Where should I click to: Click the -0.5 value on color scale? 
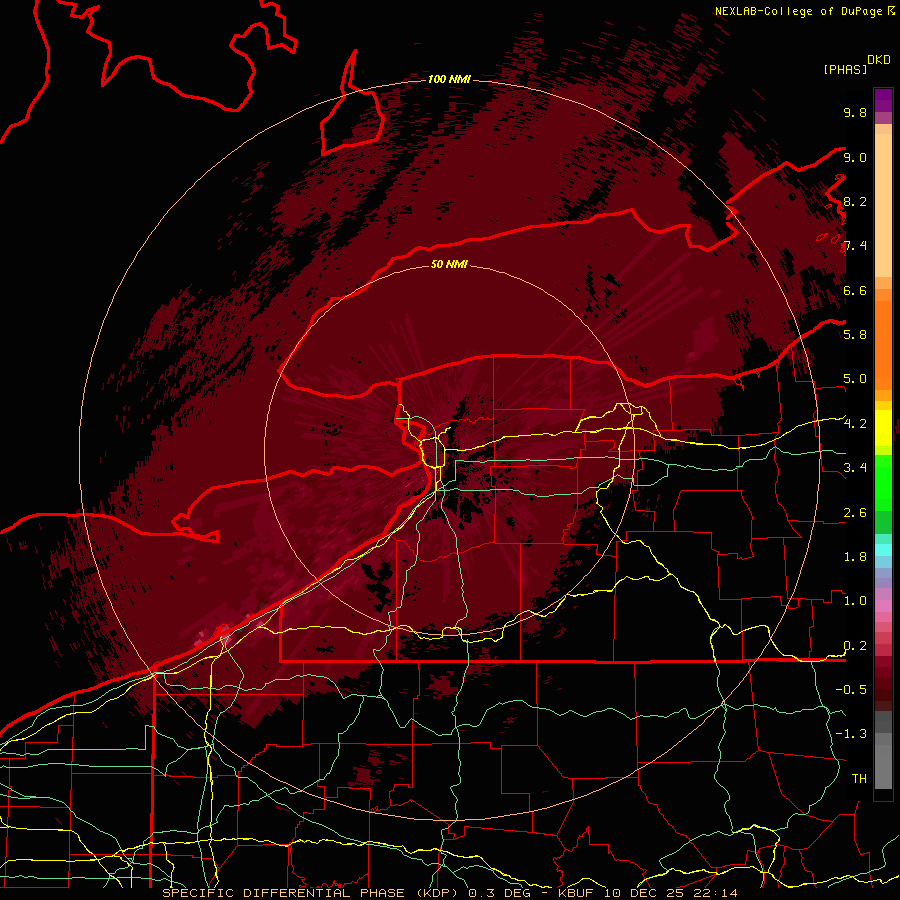click(x=851, y=690)
